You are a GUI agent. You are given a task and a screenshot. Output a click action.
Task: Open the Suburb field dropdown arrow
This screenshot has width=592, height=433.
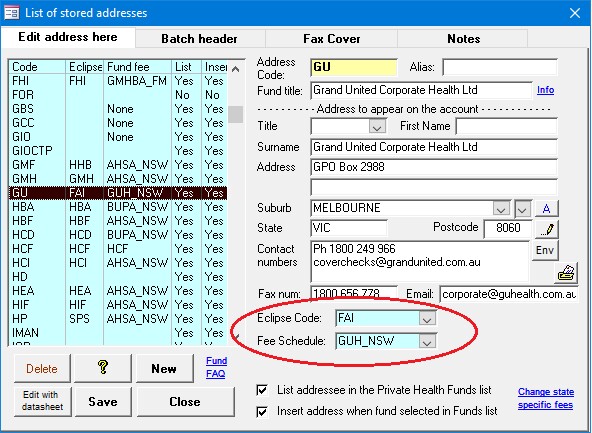coord(501,209)
